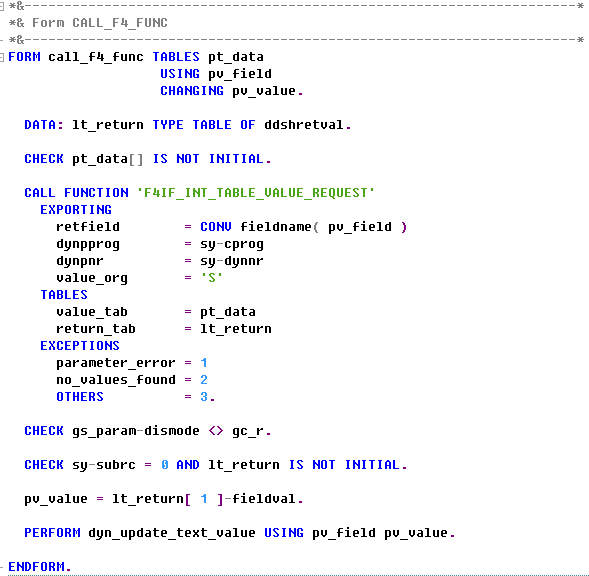Click the subroutine name 'dyn_update_text_value'

click(172, 533)
